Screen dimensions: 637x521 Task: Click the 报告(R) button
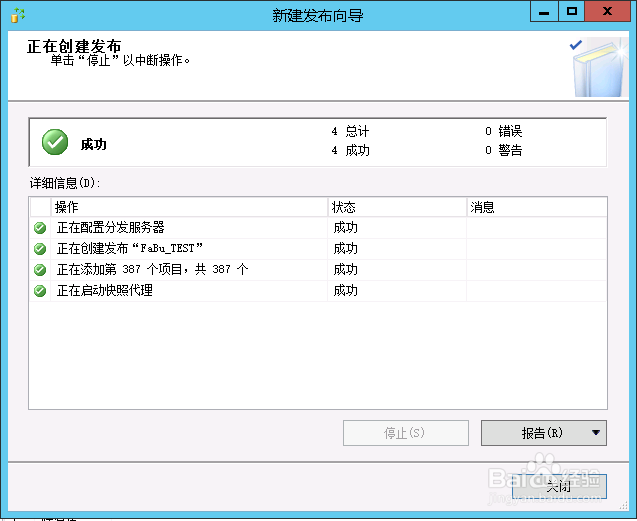544,433
